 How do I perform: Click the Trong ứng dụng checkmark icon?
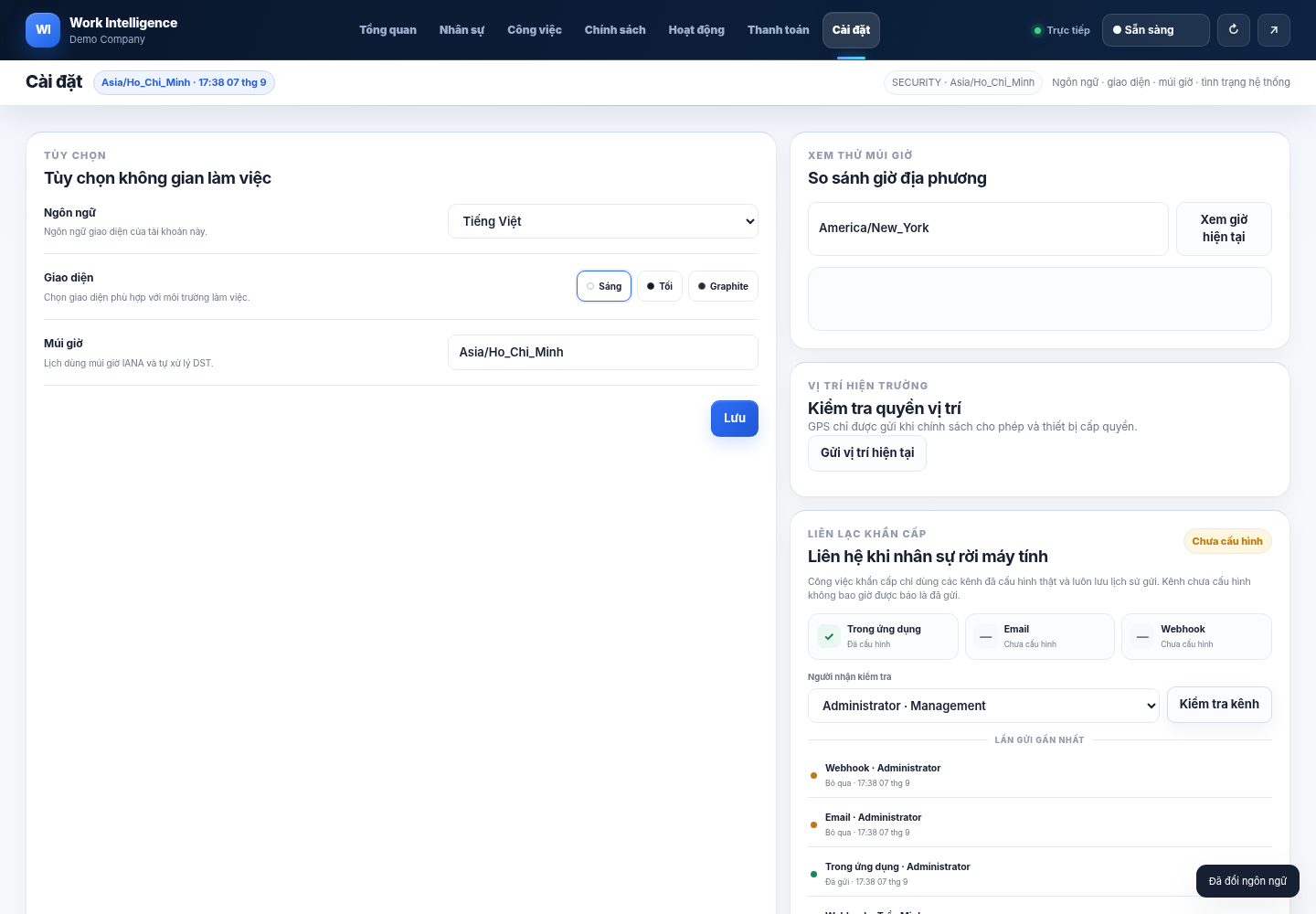829,636
